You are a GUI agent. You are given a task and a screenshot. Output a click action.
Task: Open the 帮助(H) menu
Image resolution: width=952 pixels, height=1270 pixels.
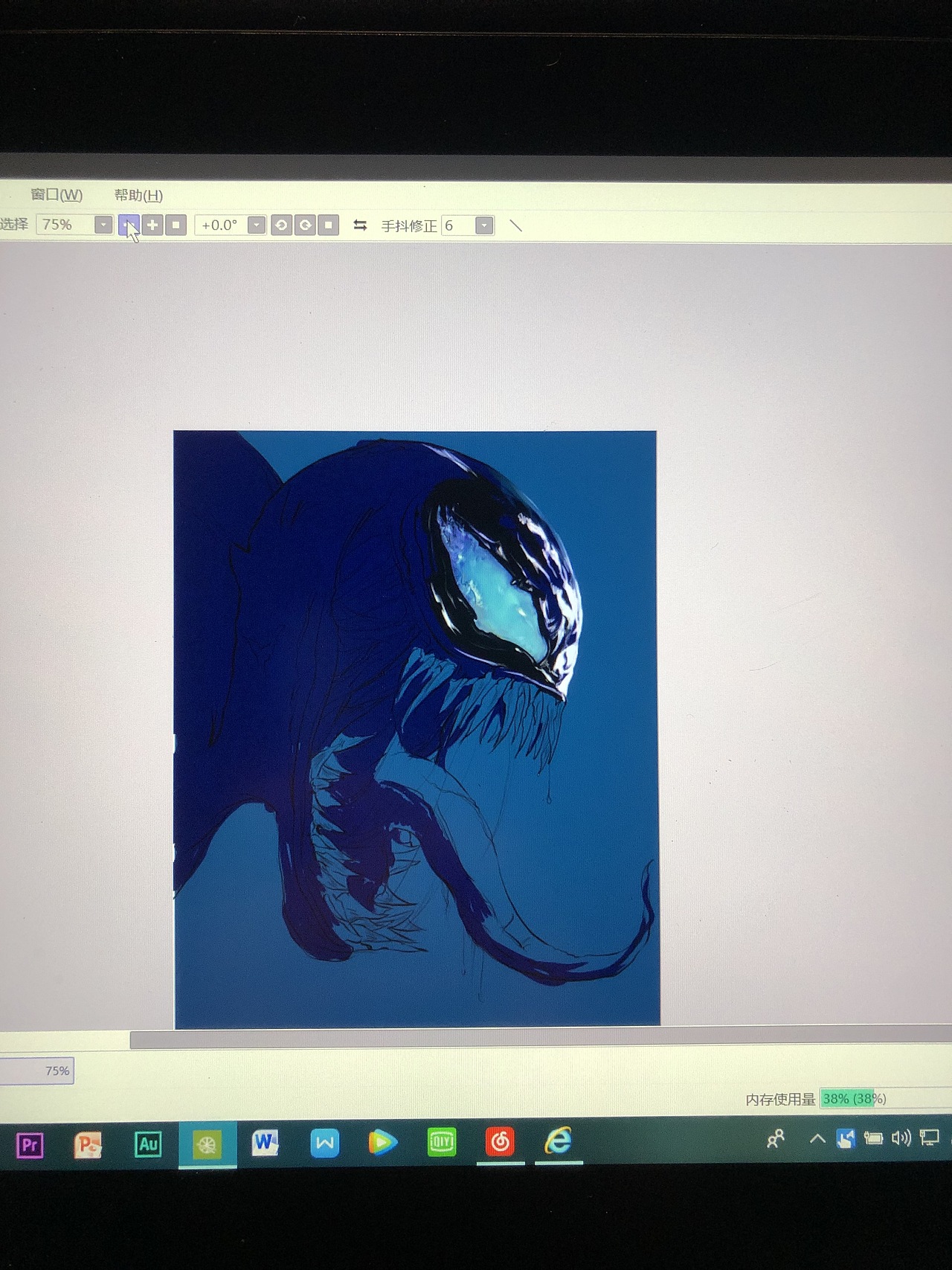(138, 196)
